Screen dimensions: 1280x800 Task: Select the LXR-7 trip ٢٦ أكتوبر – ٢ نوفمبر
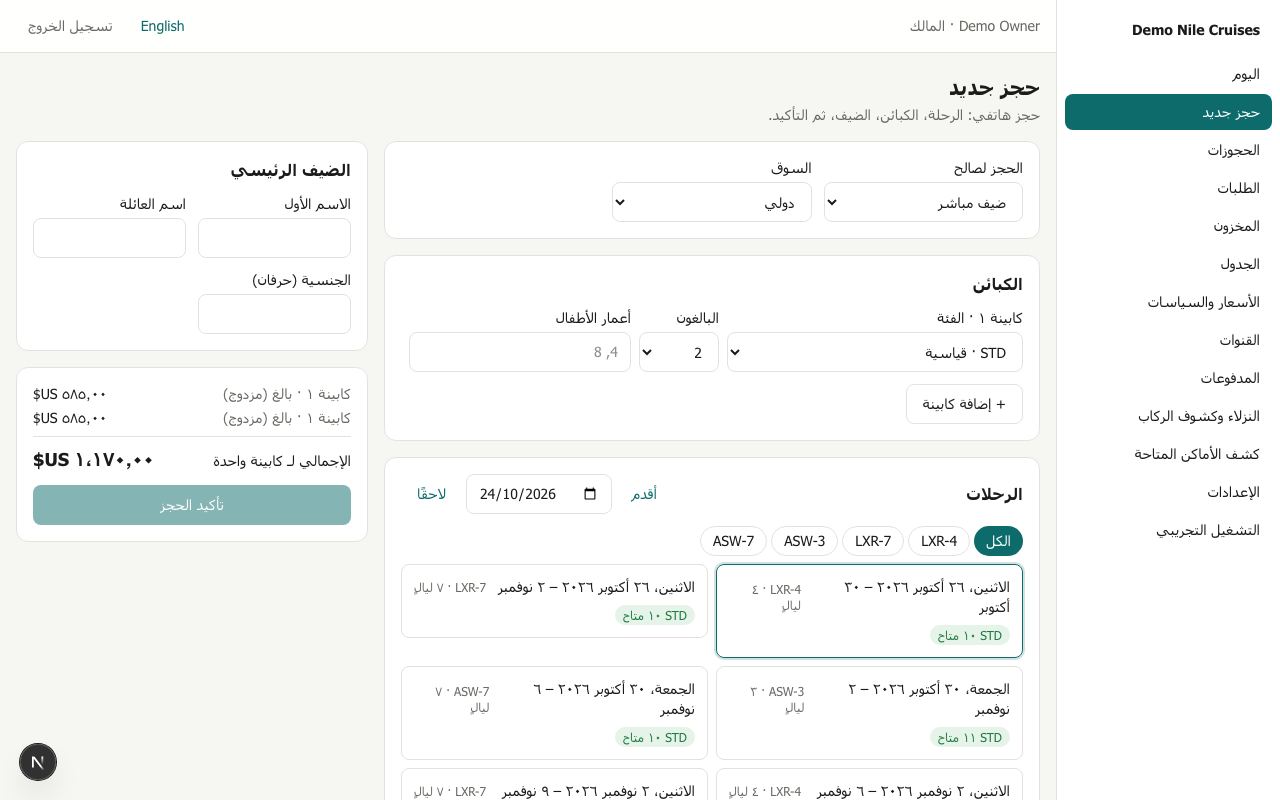pos(554,601)
